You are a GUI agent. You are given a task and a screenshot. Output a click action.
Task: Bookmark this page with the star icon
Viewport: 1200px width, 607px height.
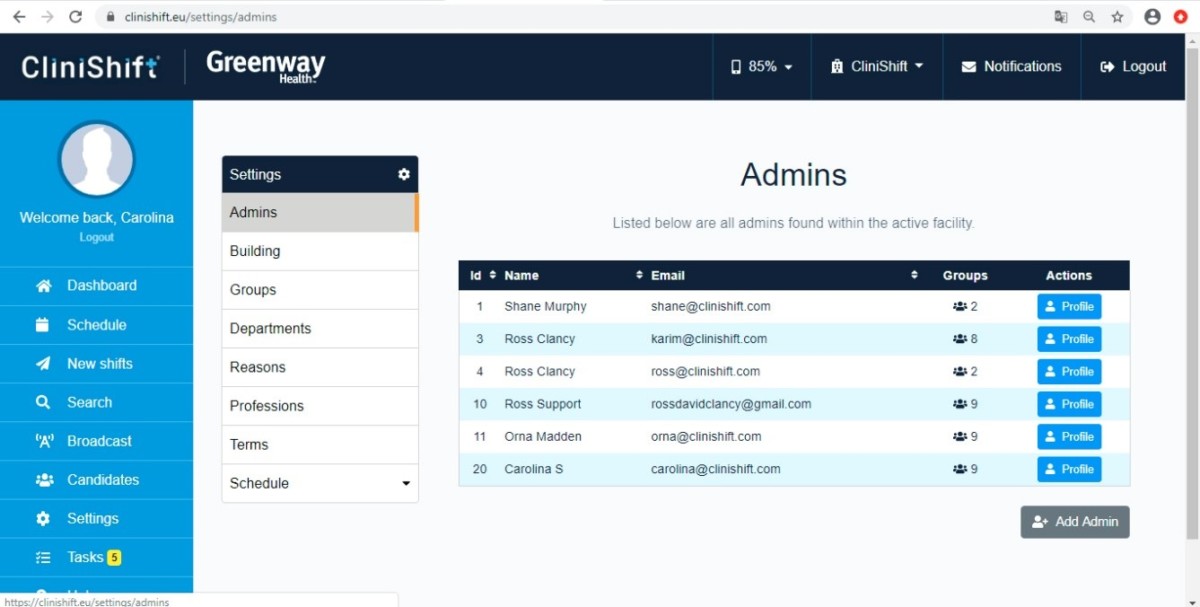pyautogui.click(x=1117, y=17)
